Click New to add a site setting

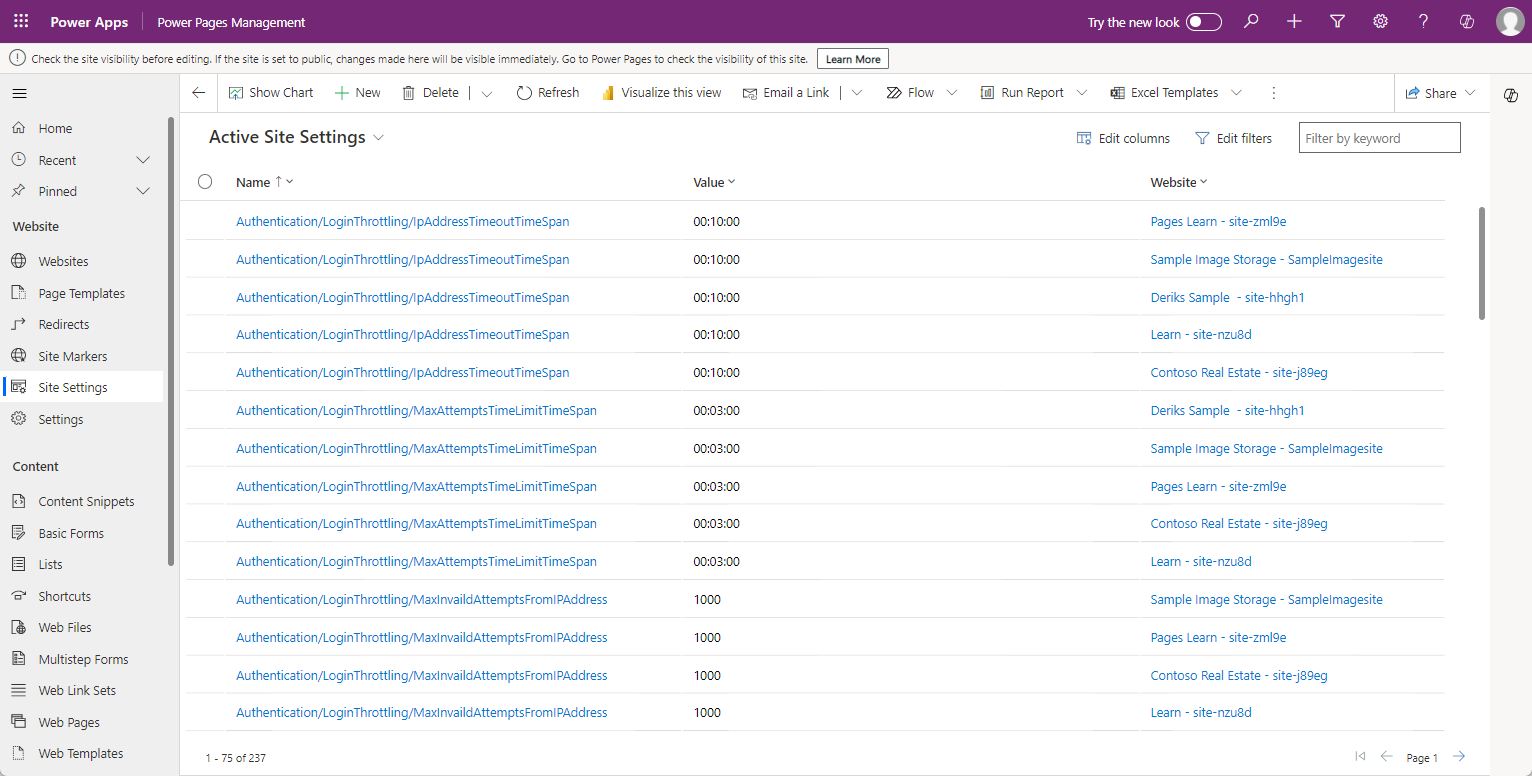click(357, 93)
